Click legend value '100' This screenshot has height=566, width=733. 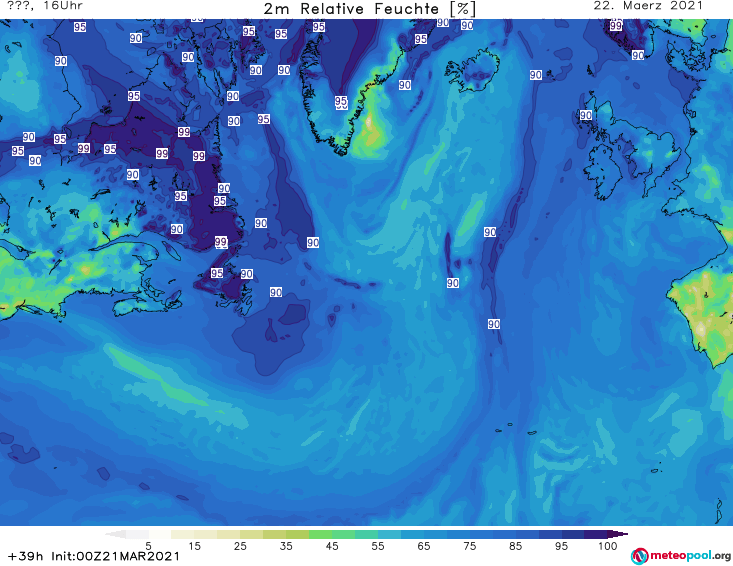(x=608, y=546)
